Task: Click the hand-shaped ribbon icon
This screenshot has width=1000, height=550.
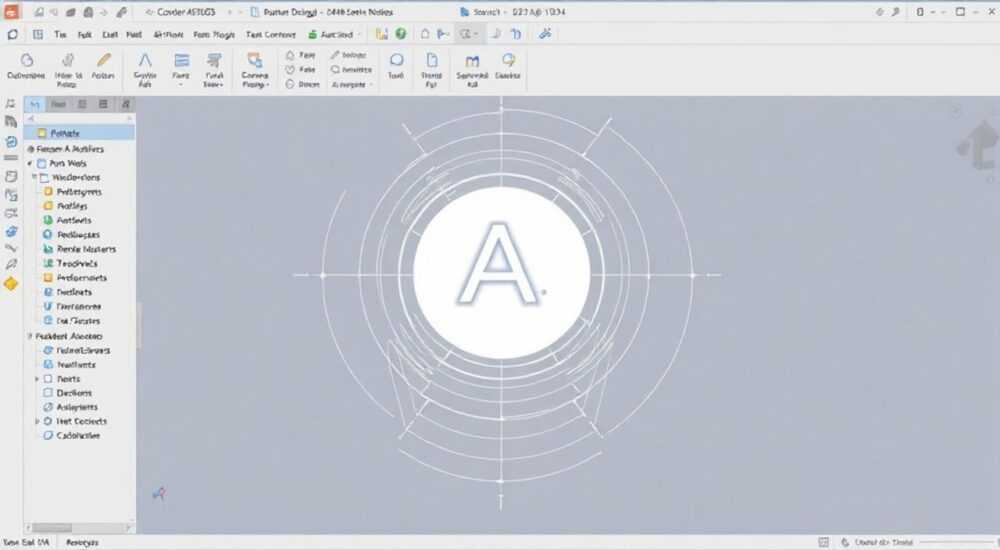Action: pyautogui.click(x=68, y=60)
